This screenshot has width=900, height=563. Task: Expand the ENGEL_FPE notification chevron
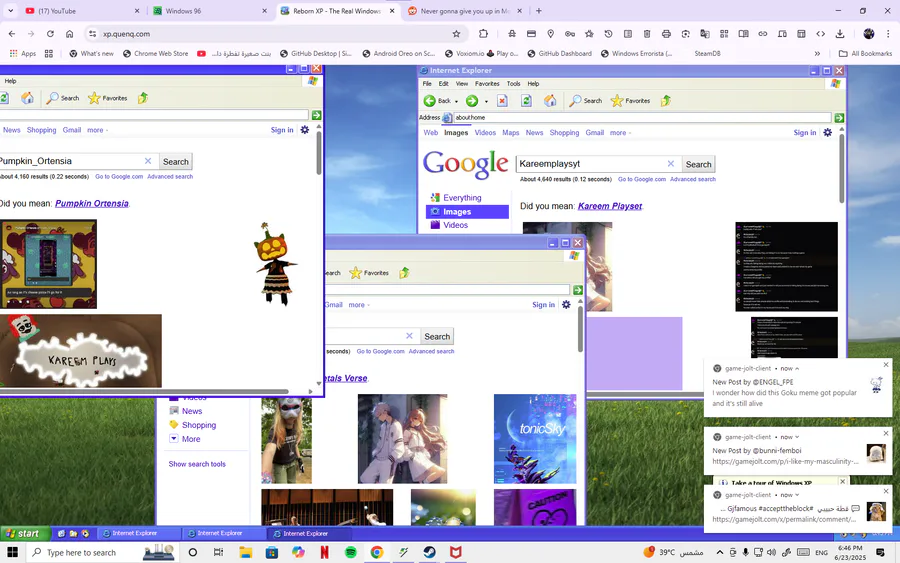click(x=797, y=368)
